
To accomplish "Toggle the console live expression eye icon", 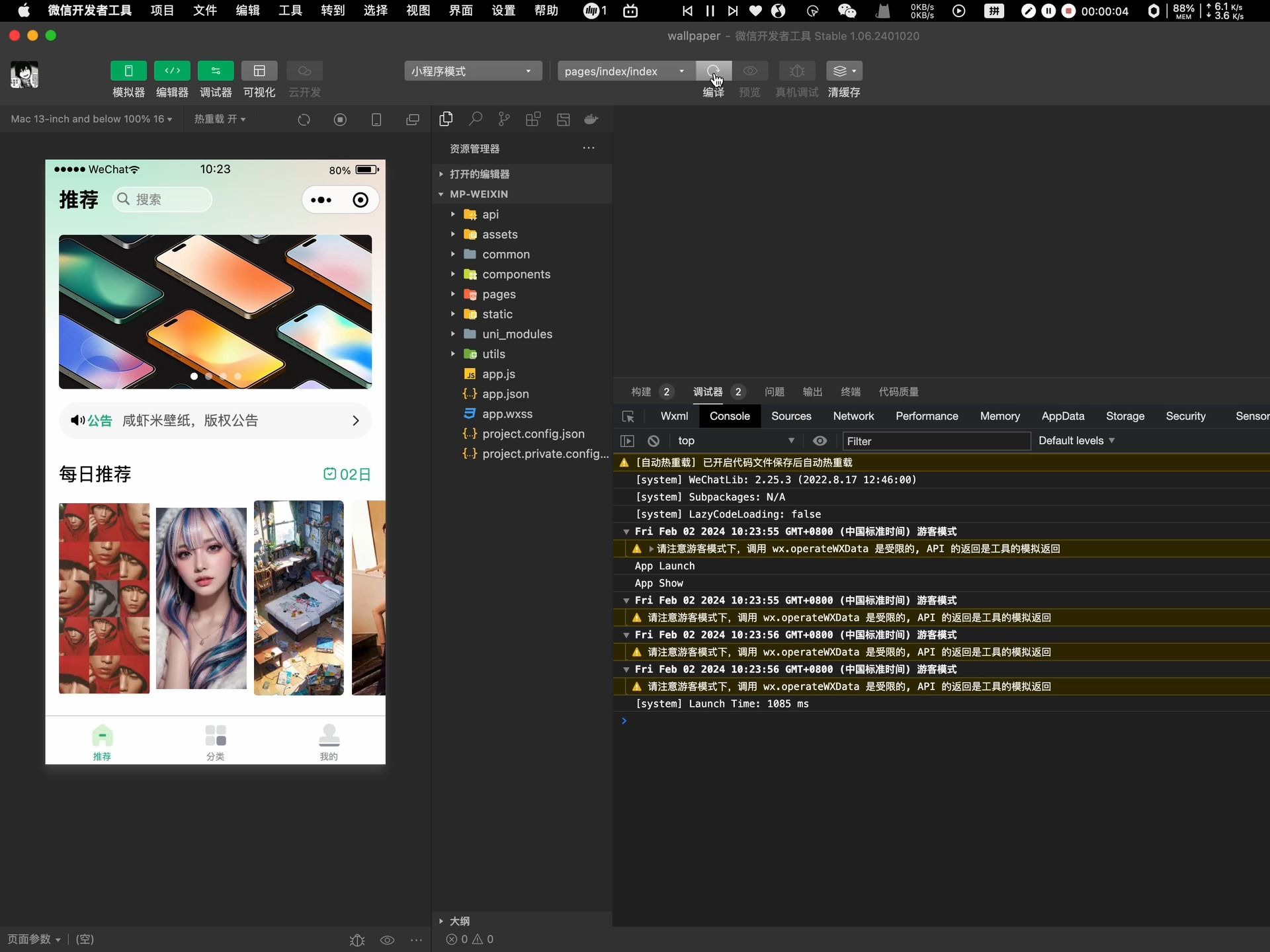I will [820, 441].
